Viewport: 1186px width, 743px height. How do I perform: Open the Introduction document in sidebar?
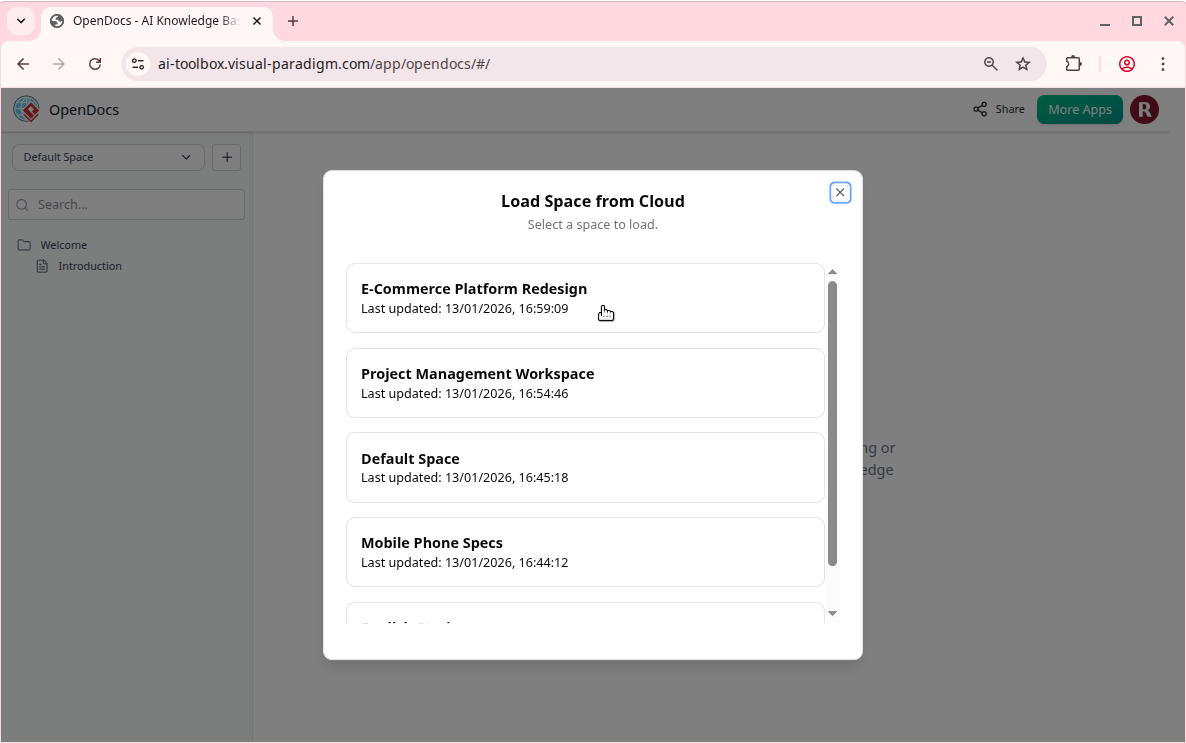(x=89, y=265)
